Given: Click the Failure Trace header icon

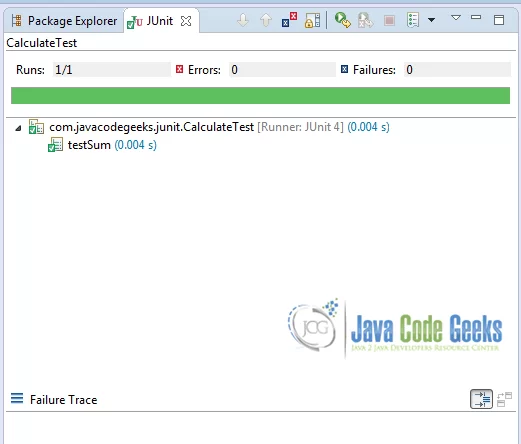Looking at the screenshot, I should pos(17,399).
